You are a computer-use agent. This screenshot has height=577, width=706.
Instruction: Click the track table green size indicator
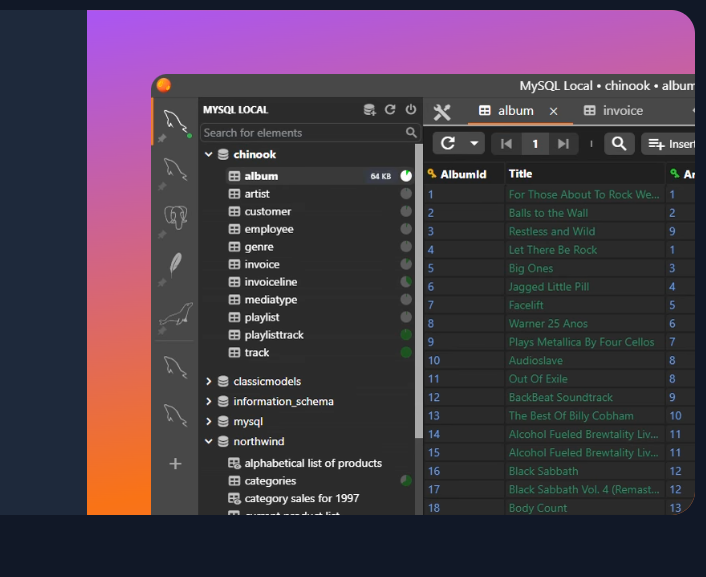click(406, 352)
